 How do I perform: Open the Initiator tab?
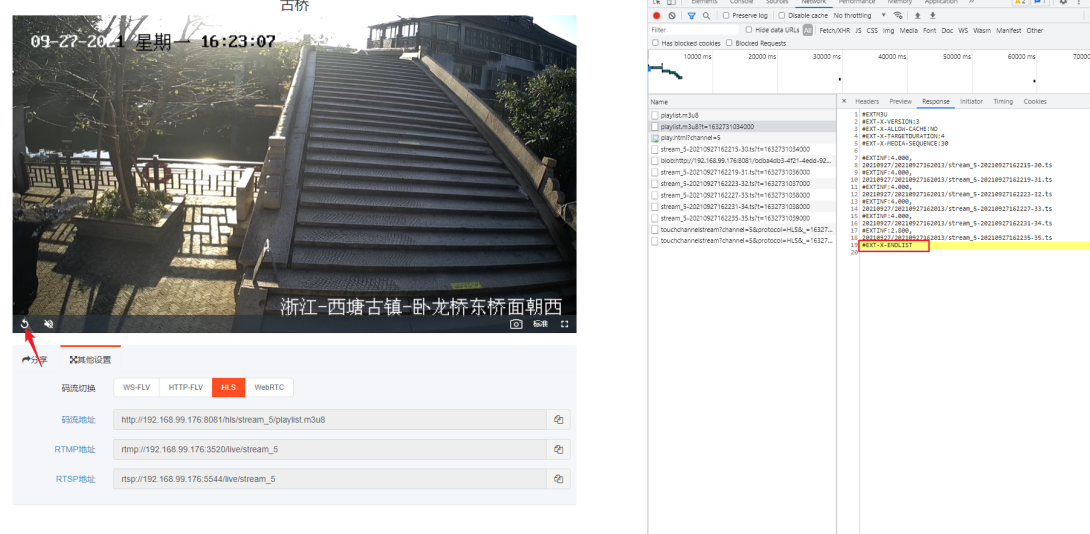(971, 102)
